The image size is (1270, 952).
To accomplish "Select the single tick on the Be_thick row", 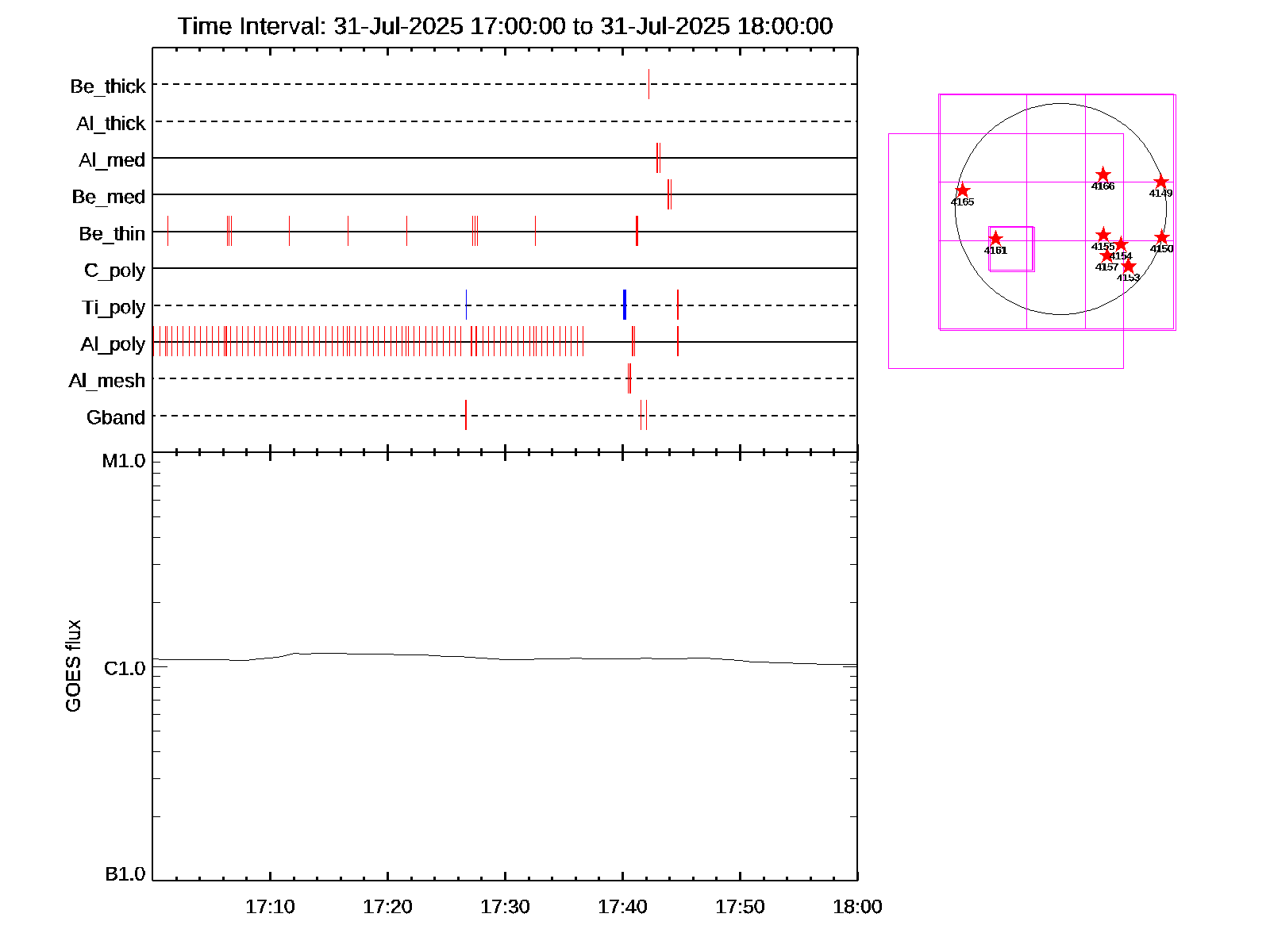I will click(648, 84).
